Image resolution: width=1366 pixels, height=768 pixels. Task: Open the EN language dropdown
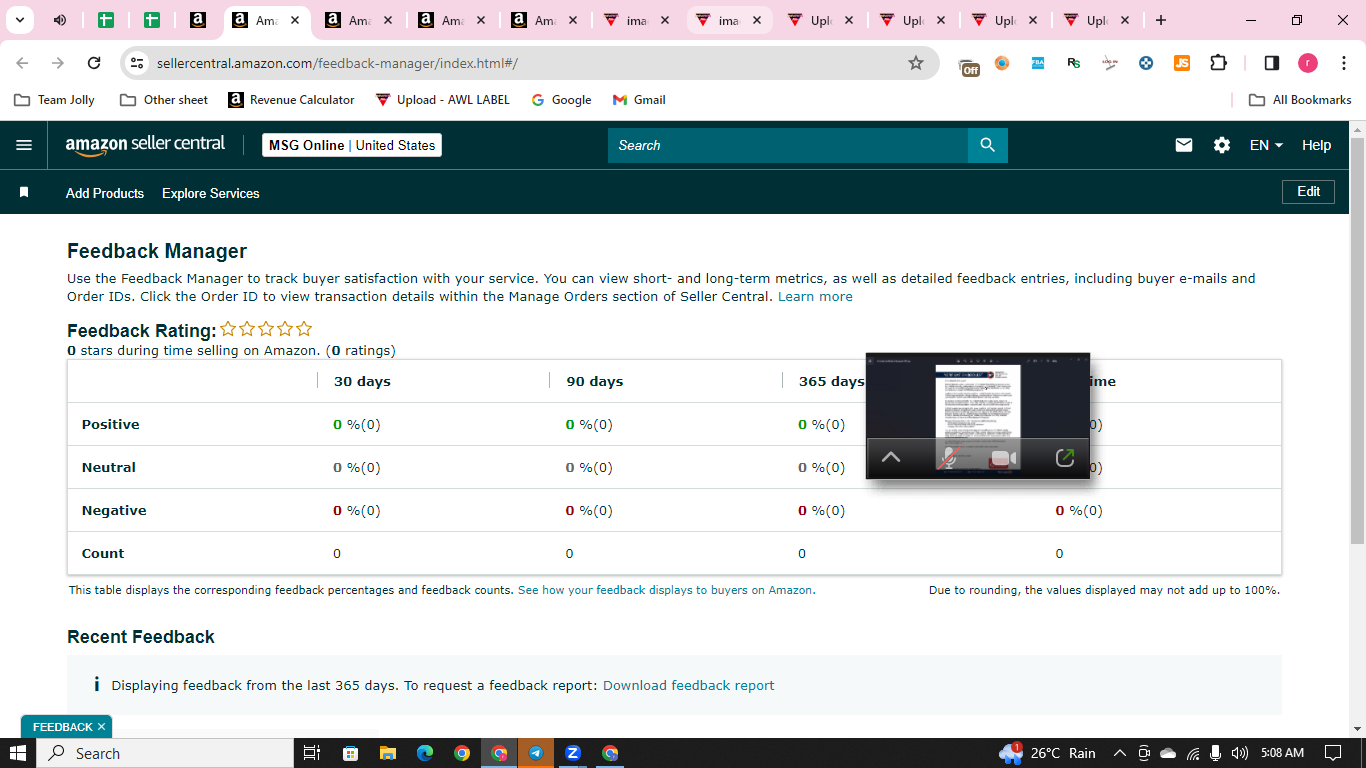point(1266,145)
